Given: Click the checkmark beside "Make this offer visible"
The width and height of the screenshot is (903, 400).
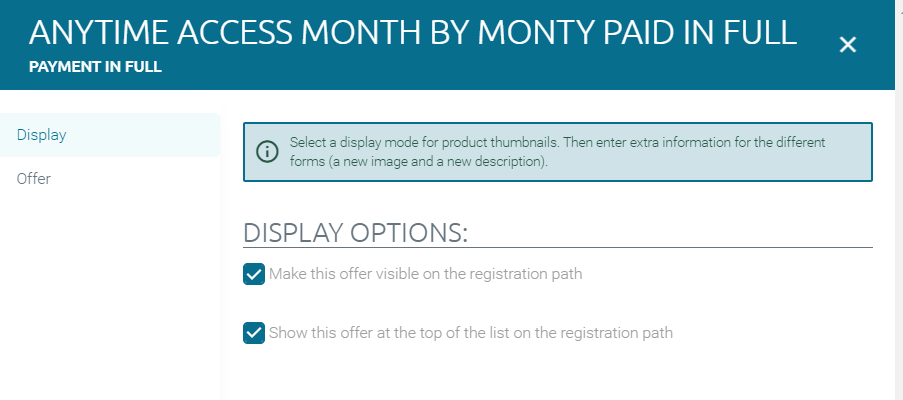Looking at the screenshot, I should 254,274.
